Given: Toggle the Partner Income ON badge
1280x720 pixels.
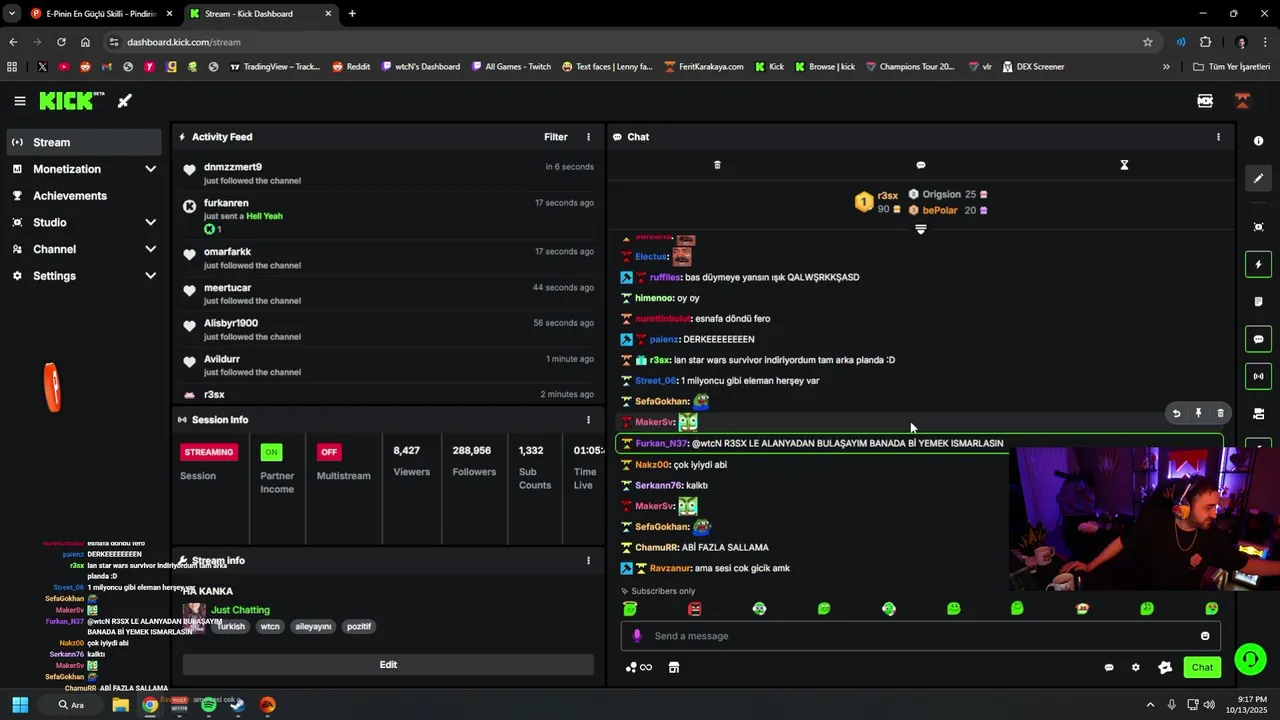Looking at the screenshot, I should (x=271, y=452).
